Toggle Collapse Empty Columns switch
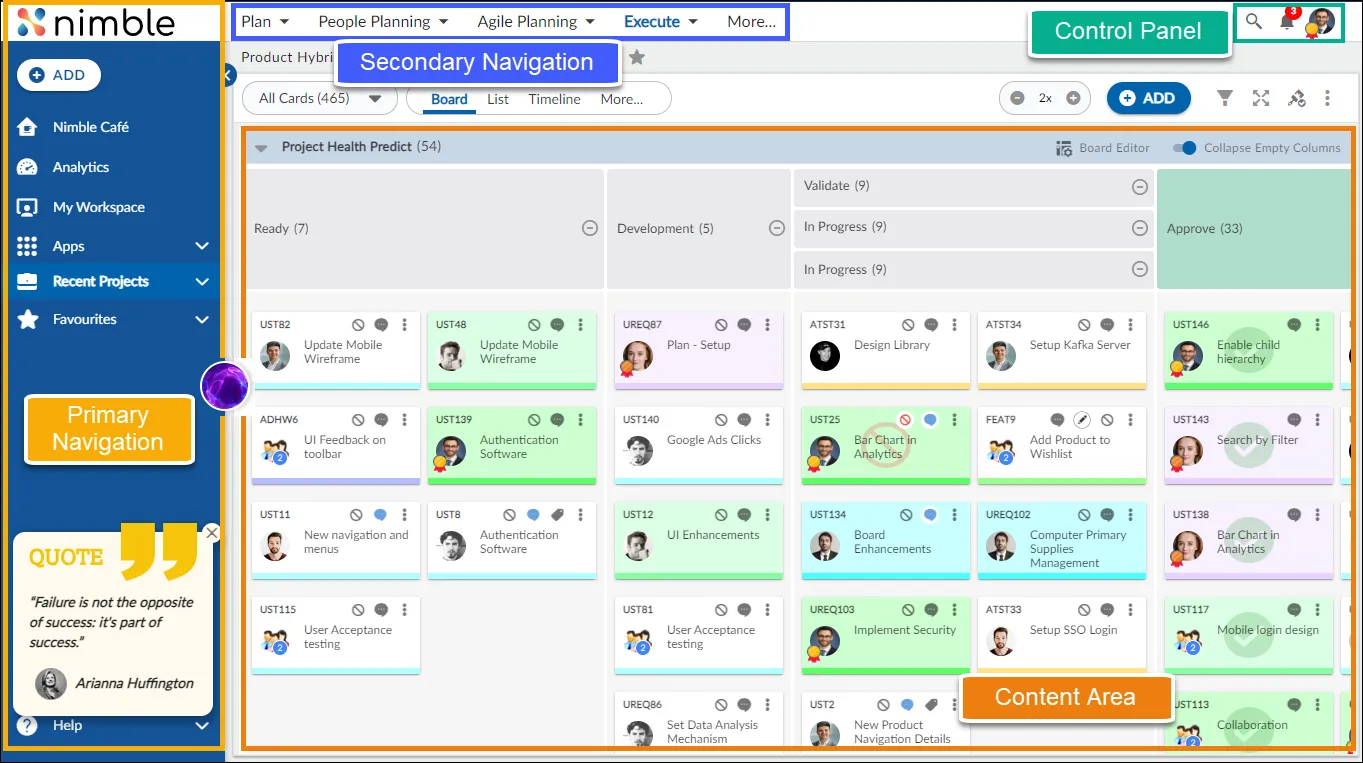The image size is (1363, 763). click(1184, 148)
